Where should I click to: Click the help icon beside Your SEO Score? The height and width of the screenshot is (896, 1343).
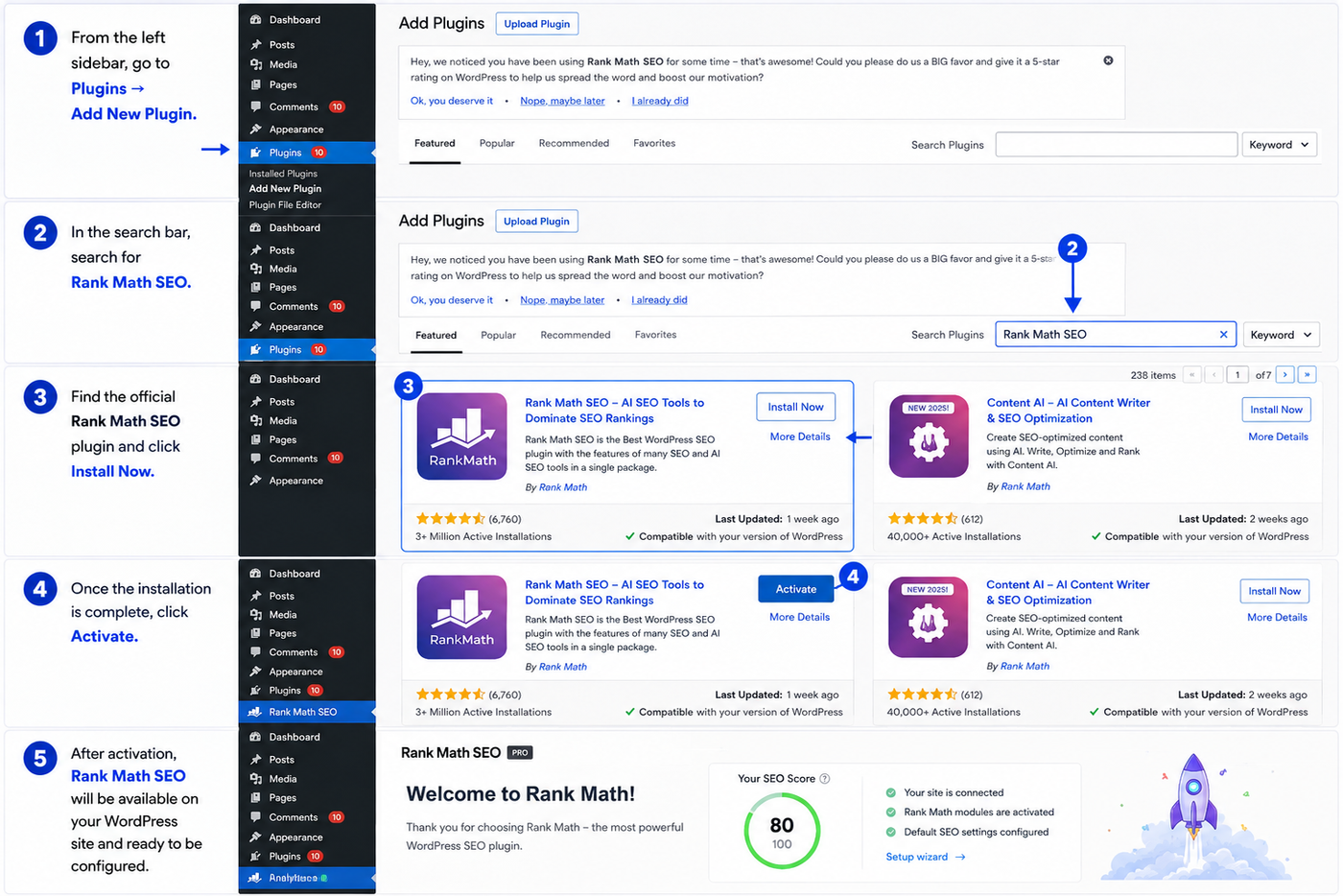pyautogui.click(x=825, y=779)
